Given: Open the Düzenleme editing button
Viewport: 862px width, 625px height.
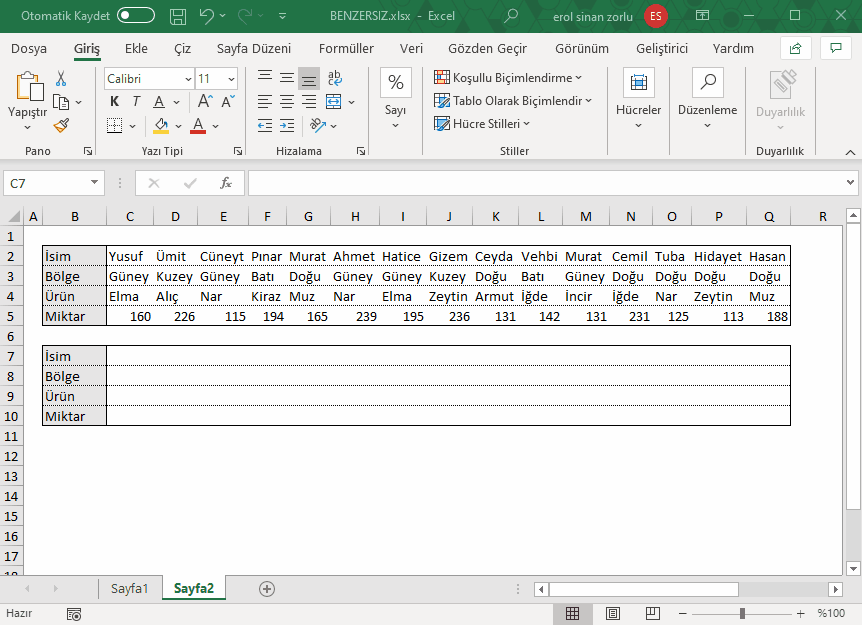Looking at the screenshot, I should click(x=707, y=98).
